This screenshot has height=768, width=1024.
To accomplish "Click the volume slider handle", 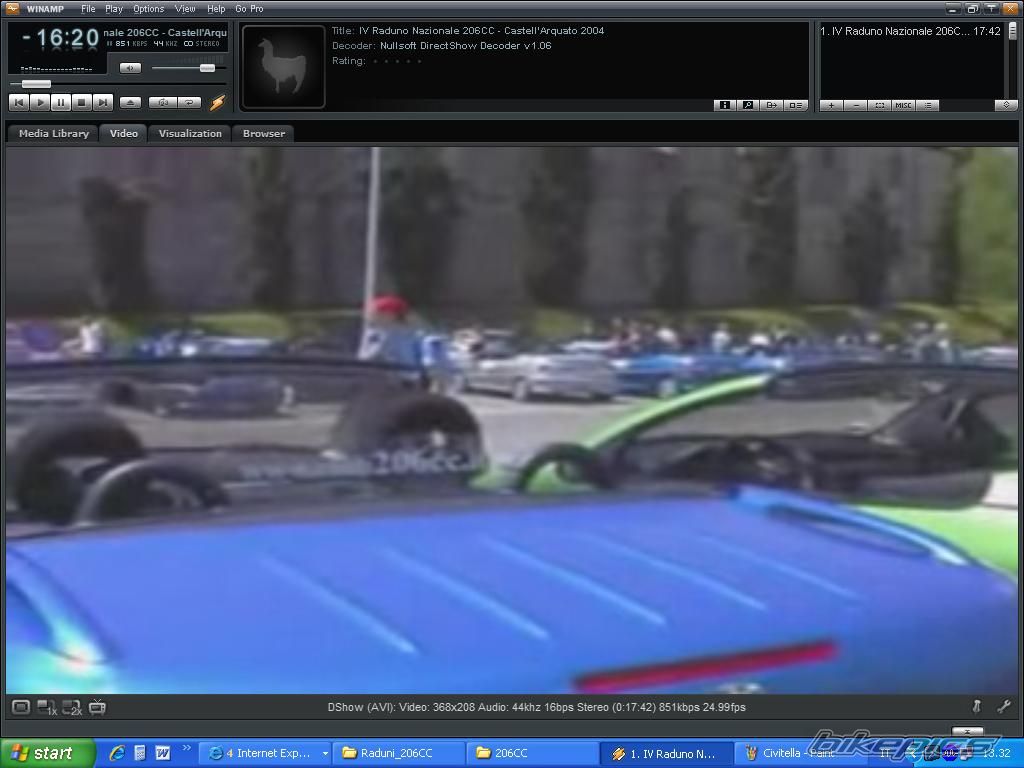I will [x=207, y=68].
